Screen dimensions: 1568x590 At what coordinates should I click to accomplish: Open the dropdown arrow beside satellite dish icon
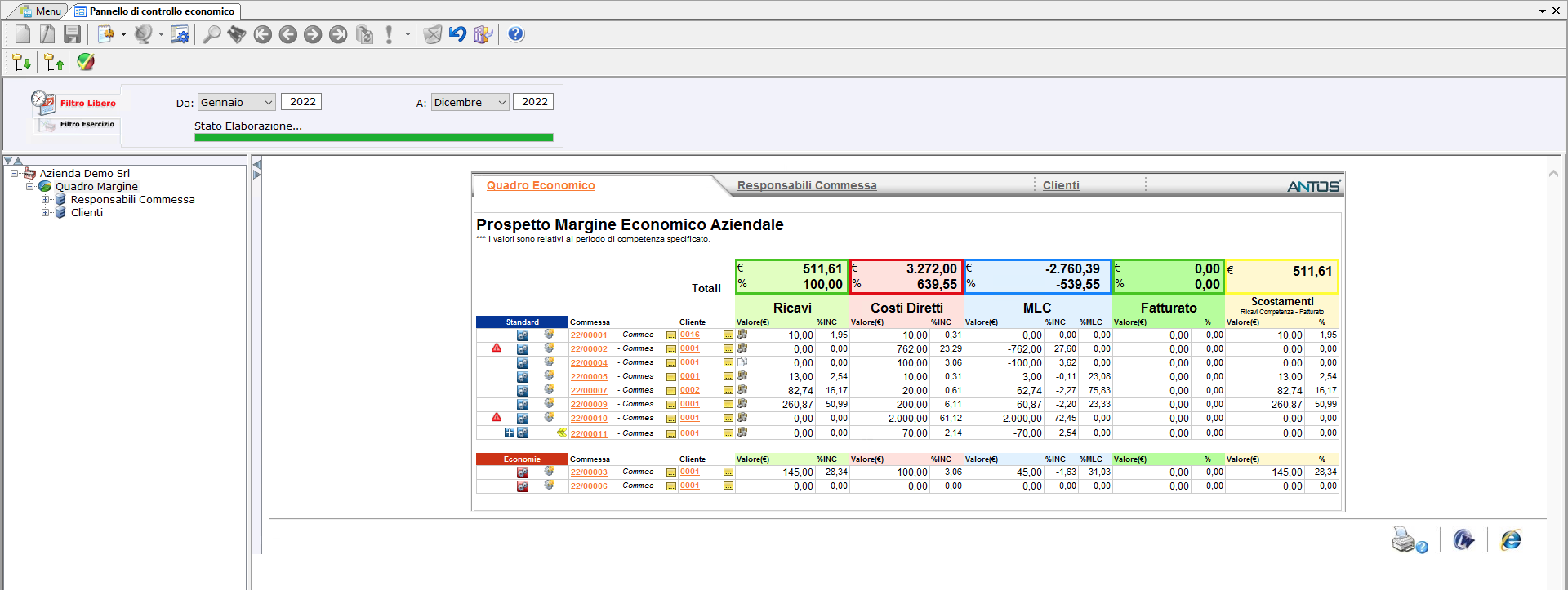click(x=161, y=35)
